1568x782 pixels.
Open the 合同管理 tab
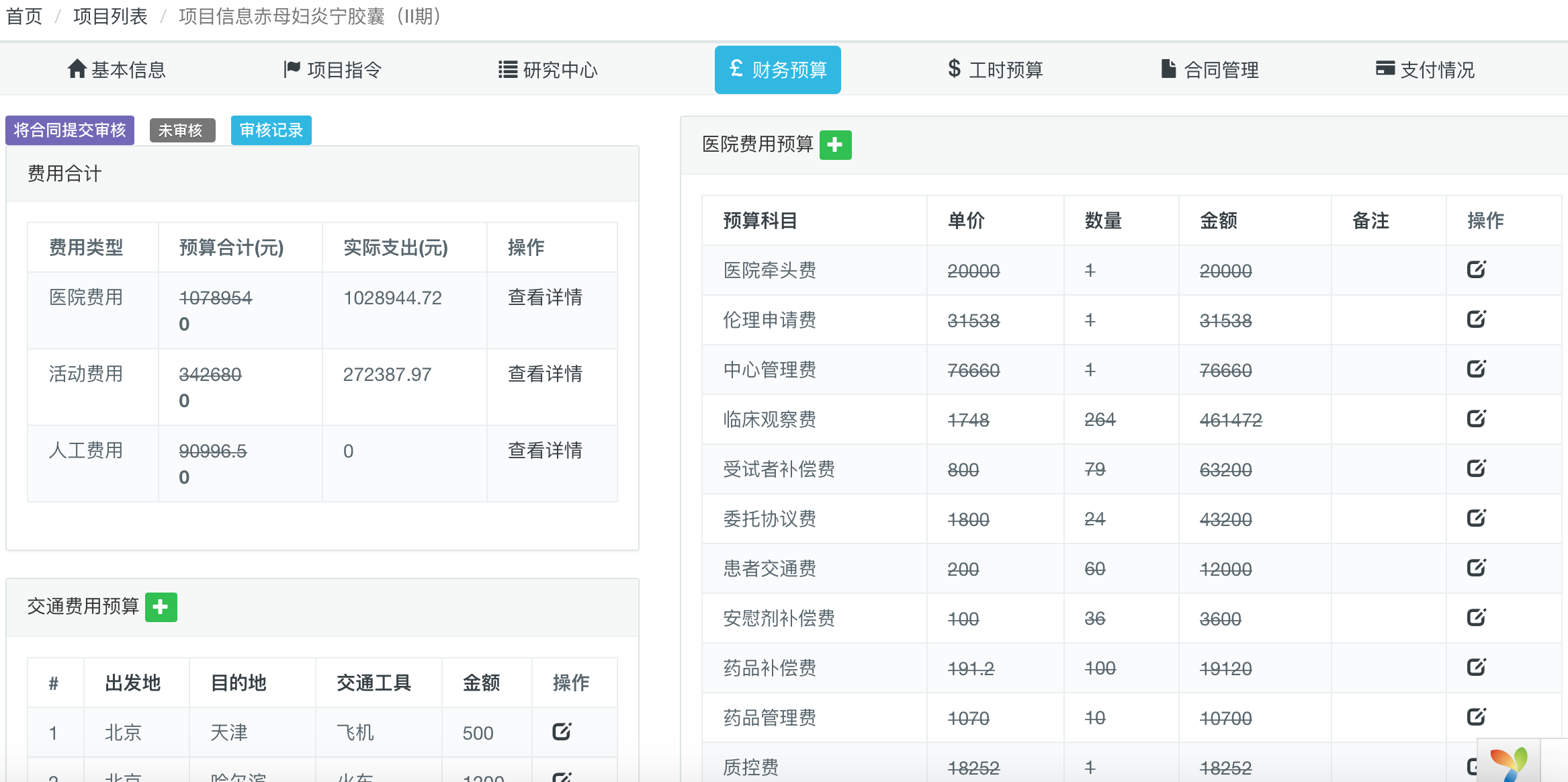click(x=1211, y=69)
